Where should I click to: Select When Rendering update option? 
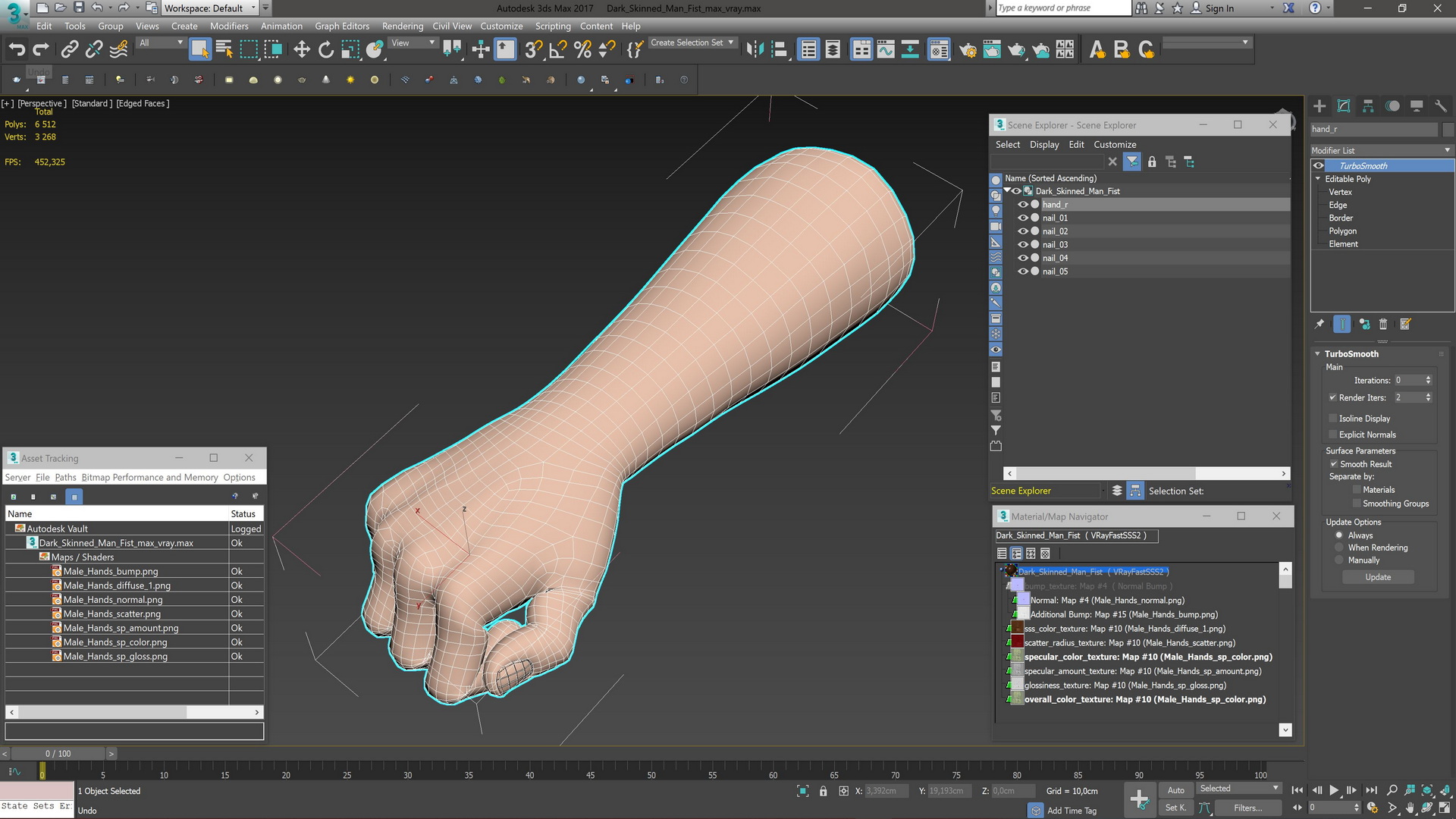pyautogui.click(x=1339, y=548)
